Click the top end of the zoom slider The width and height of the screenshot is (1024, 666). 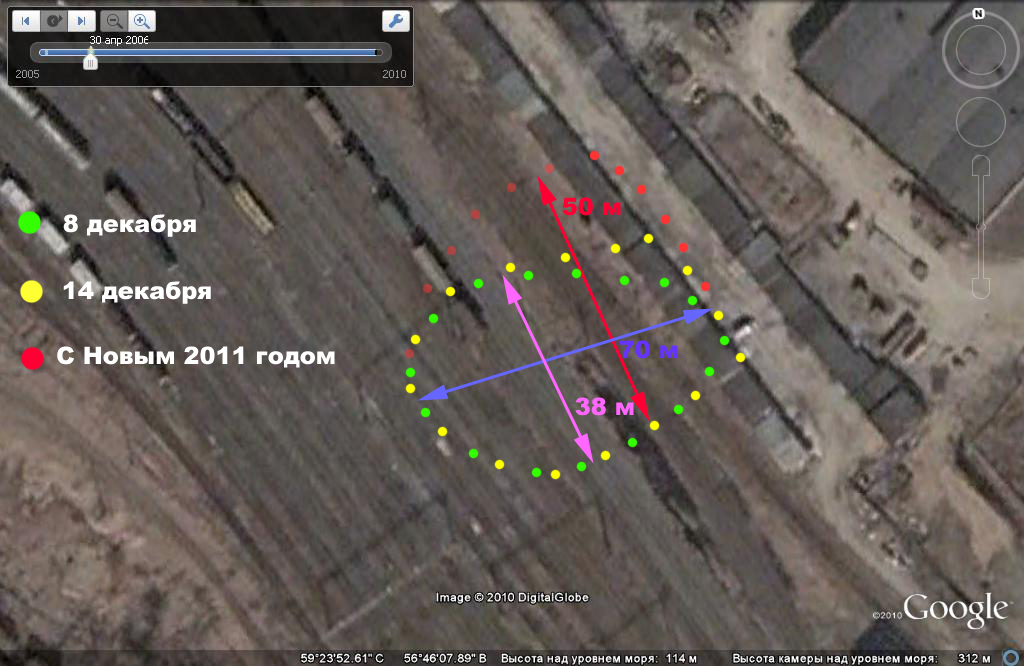[981, 166]
